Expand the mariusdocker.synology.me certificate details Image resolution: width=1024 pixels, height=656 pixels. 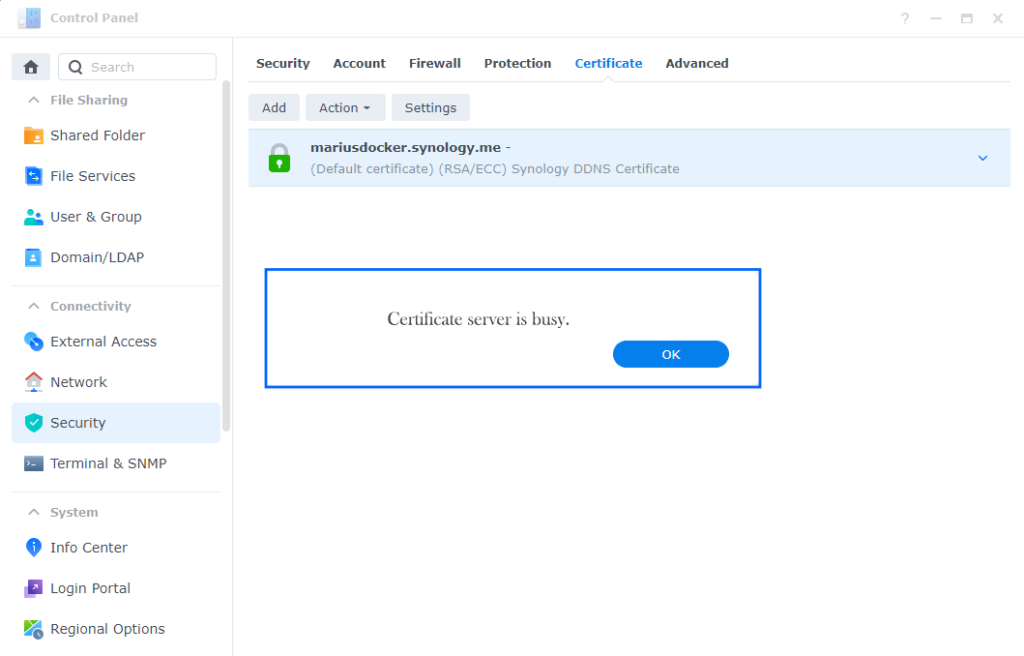click(982, 157)
